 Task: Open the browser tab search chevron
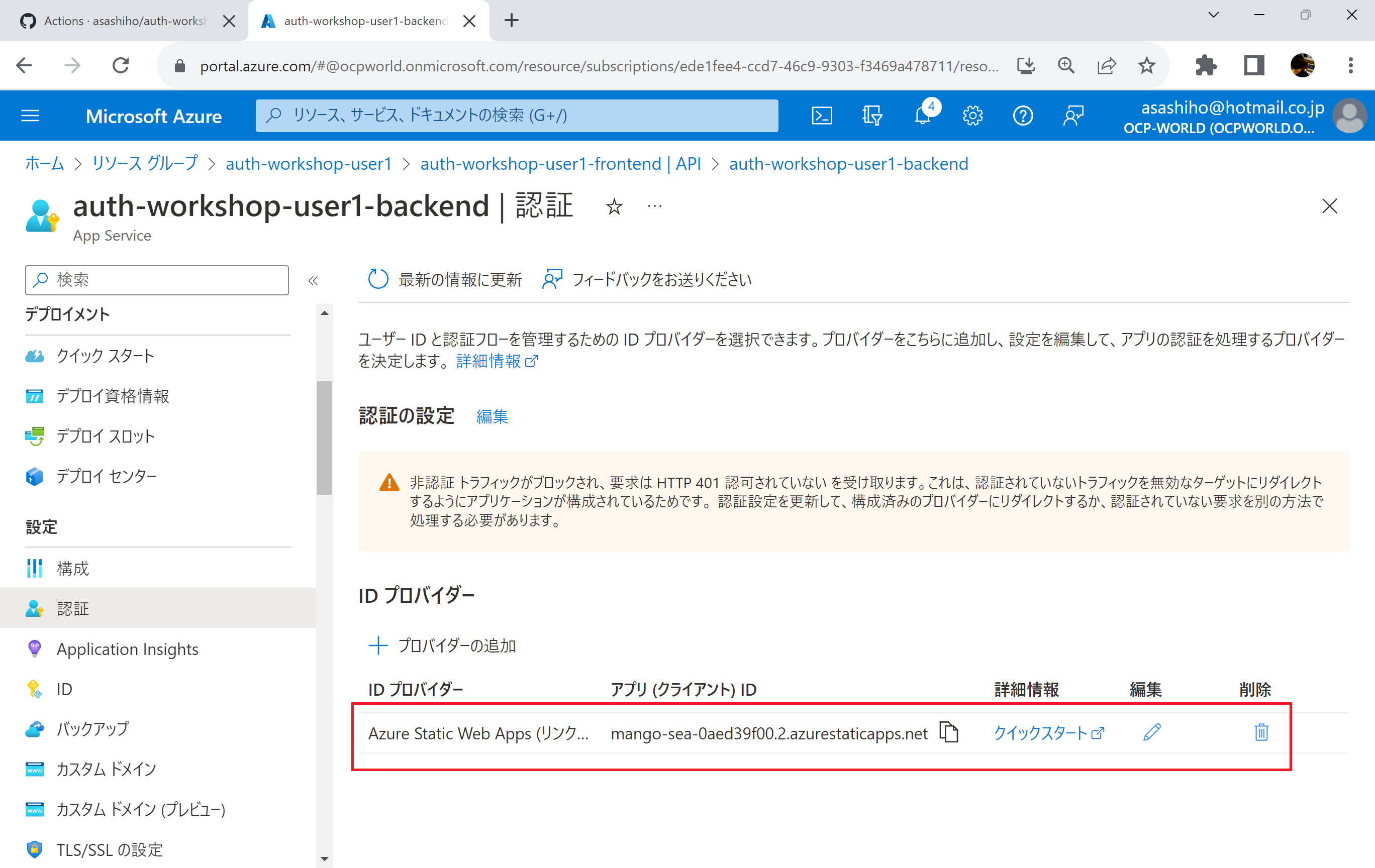(1212, 16)
